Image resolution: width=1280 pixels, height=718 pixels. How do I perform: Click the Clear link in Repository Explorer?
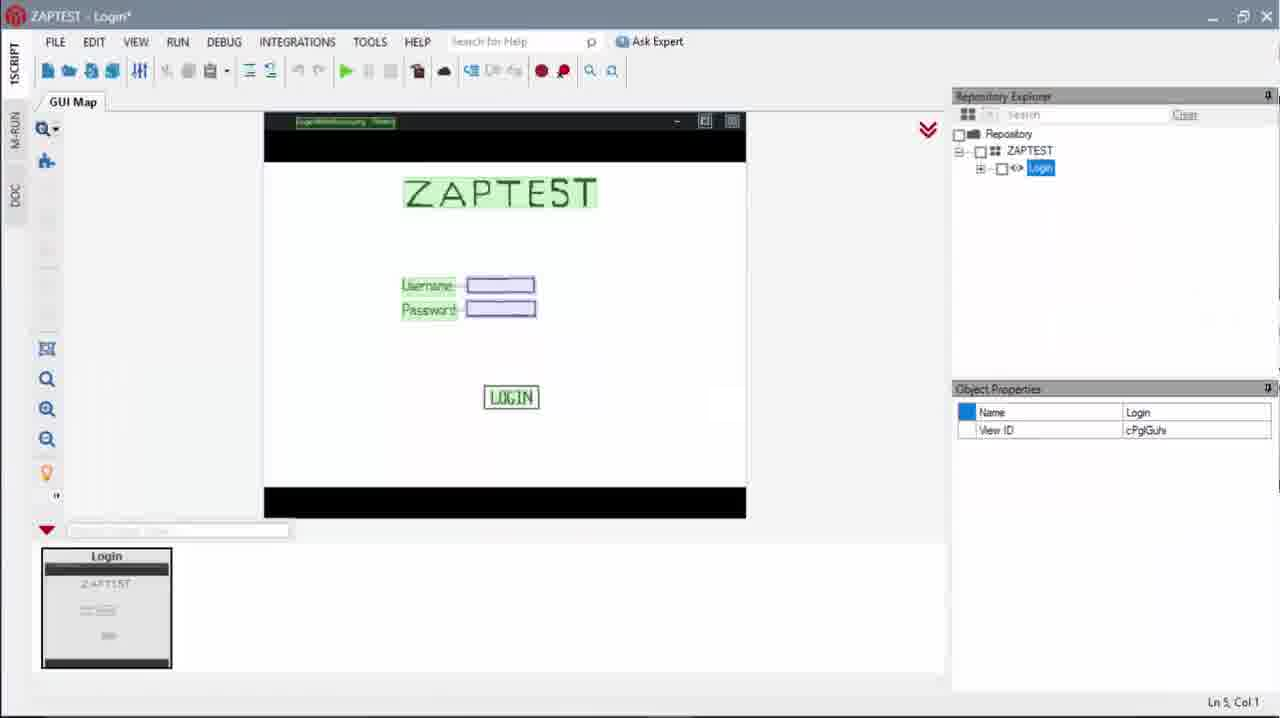[1185, 115]
